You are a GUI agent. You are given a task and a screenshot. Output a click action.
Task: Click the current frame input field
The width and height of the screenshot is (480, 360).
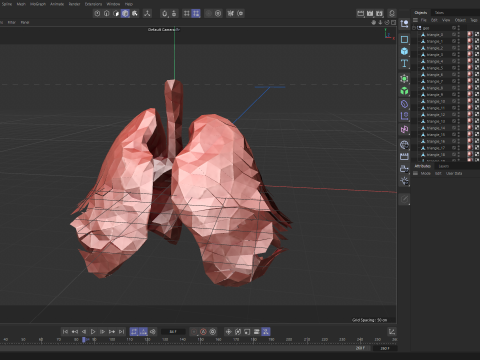[173, 332]
